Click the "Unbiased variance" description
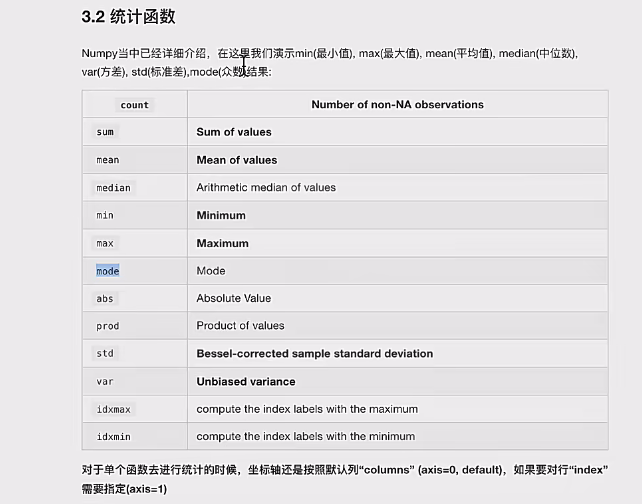The image size is (642, 504). tap(246, 382)
